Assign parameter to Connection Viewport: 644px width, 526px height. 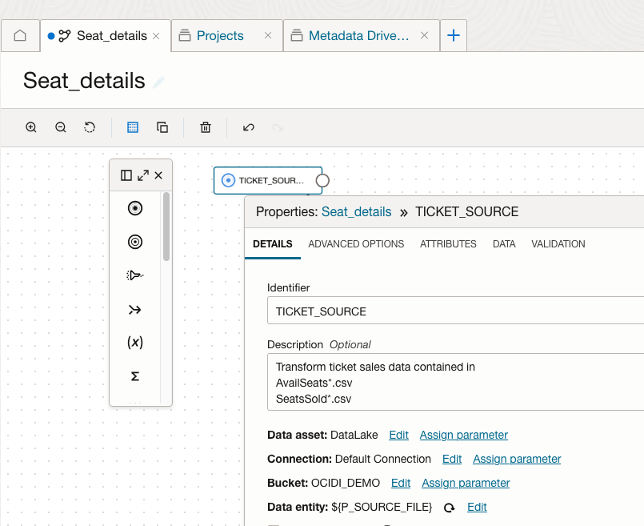click(517, 459)
